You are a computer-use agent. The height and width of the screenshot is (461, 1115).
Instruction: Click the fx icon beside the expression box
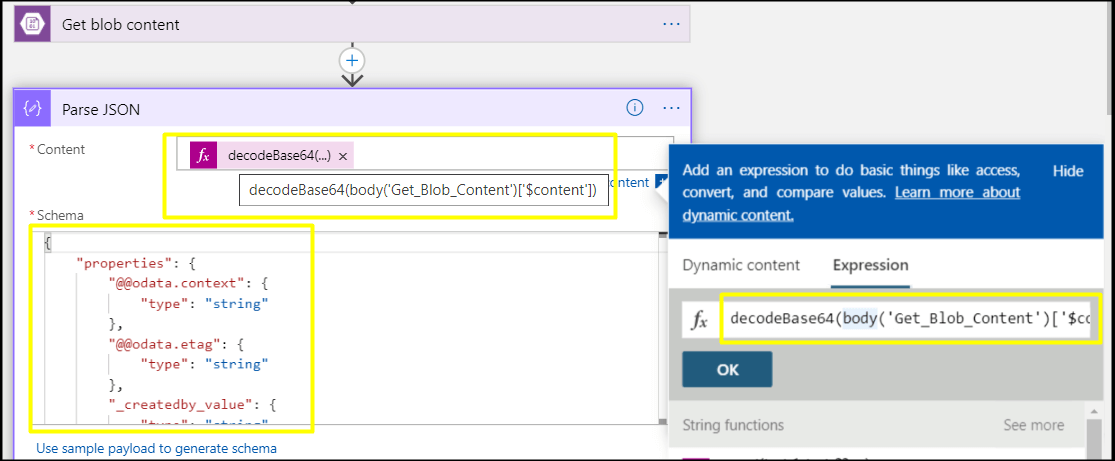701,319
